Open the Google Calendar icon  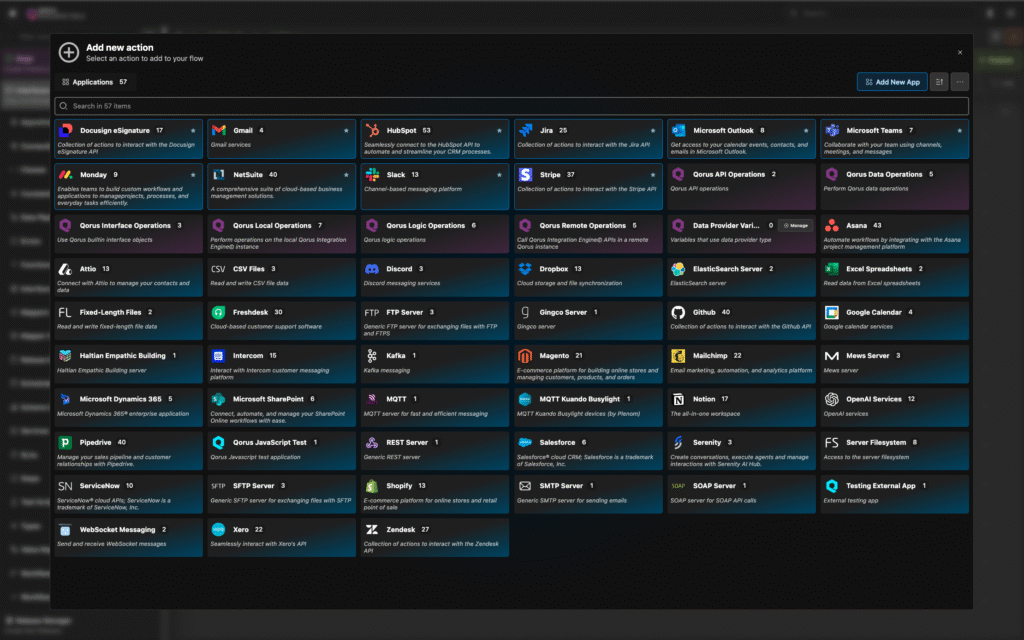tap(832, 312)
